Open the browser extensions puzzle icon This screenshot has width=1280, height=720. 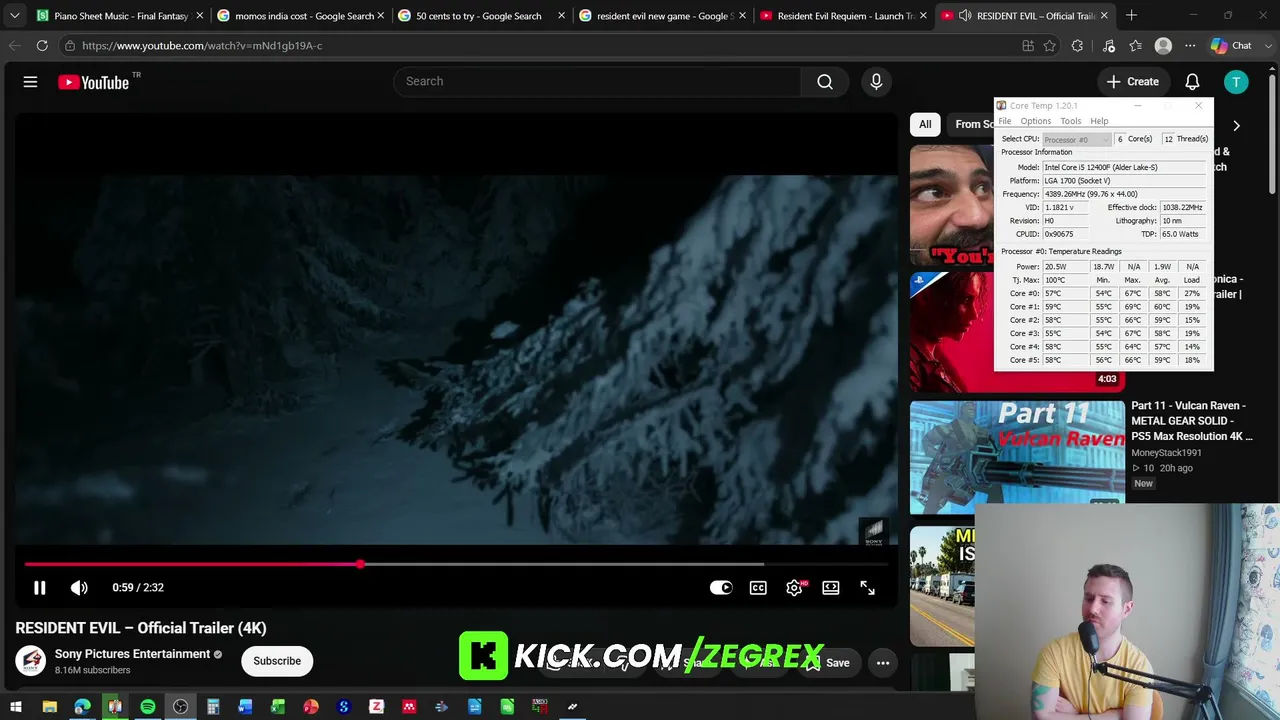pyautogui.click(x=1077, y=46)
